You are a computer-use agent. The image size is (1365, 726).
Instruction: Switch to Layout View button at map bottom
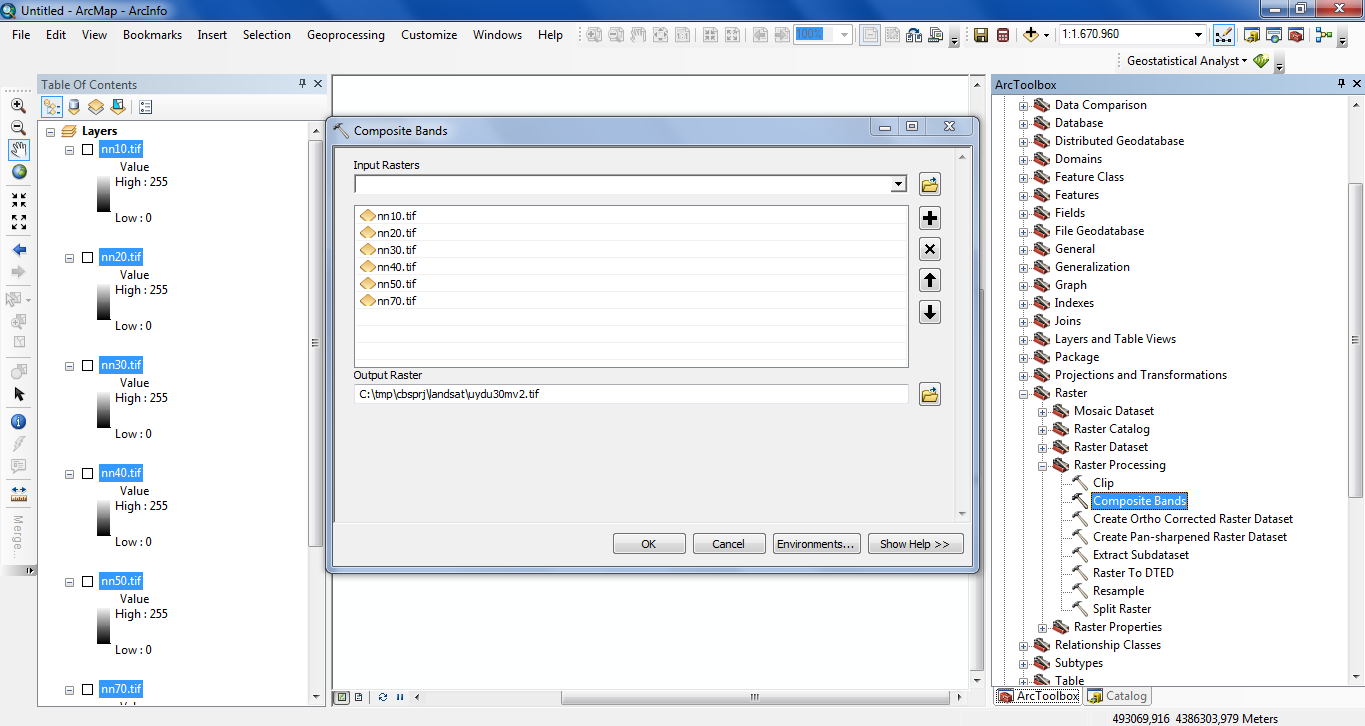(358, 697)
